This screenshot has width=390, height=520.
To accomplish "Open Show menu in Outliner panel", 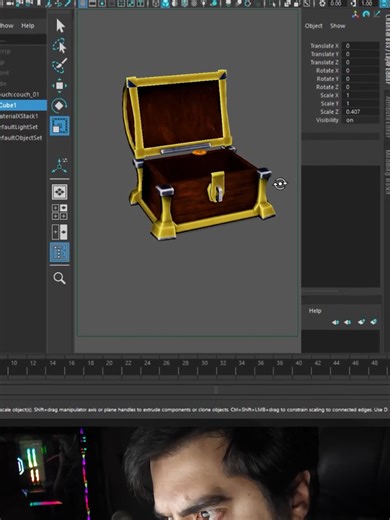I will pyautogui.click(x=7, y=26).
